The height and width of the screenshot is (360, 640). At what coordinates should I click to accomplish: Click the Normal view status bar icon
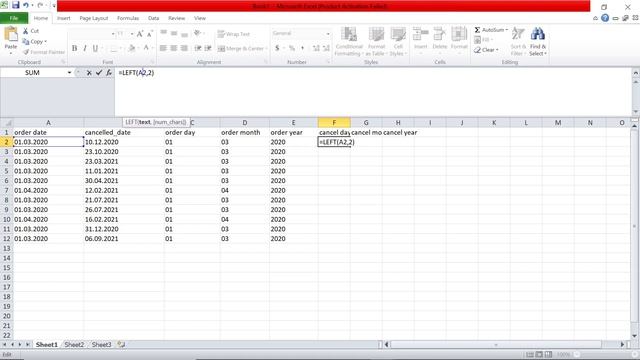530,355
